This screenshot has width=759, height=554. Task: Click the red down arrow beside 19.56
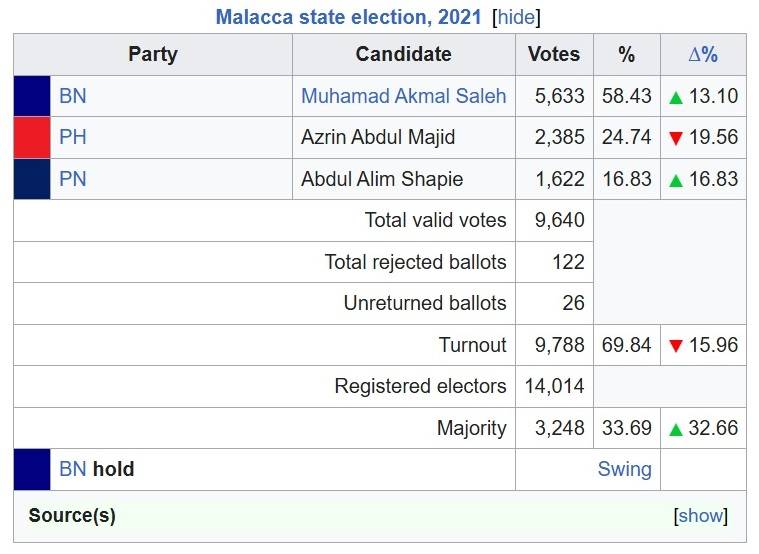point(675,139)
